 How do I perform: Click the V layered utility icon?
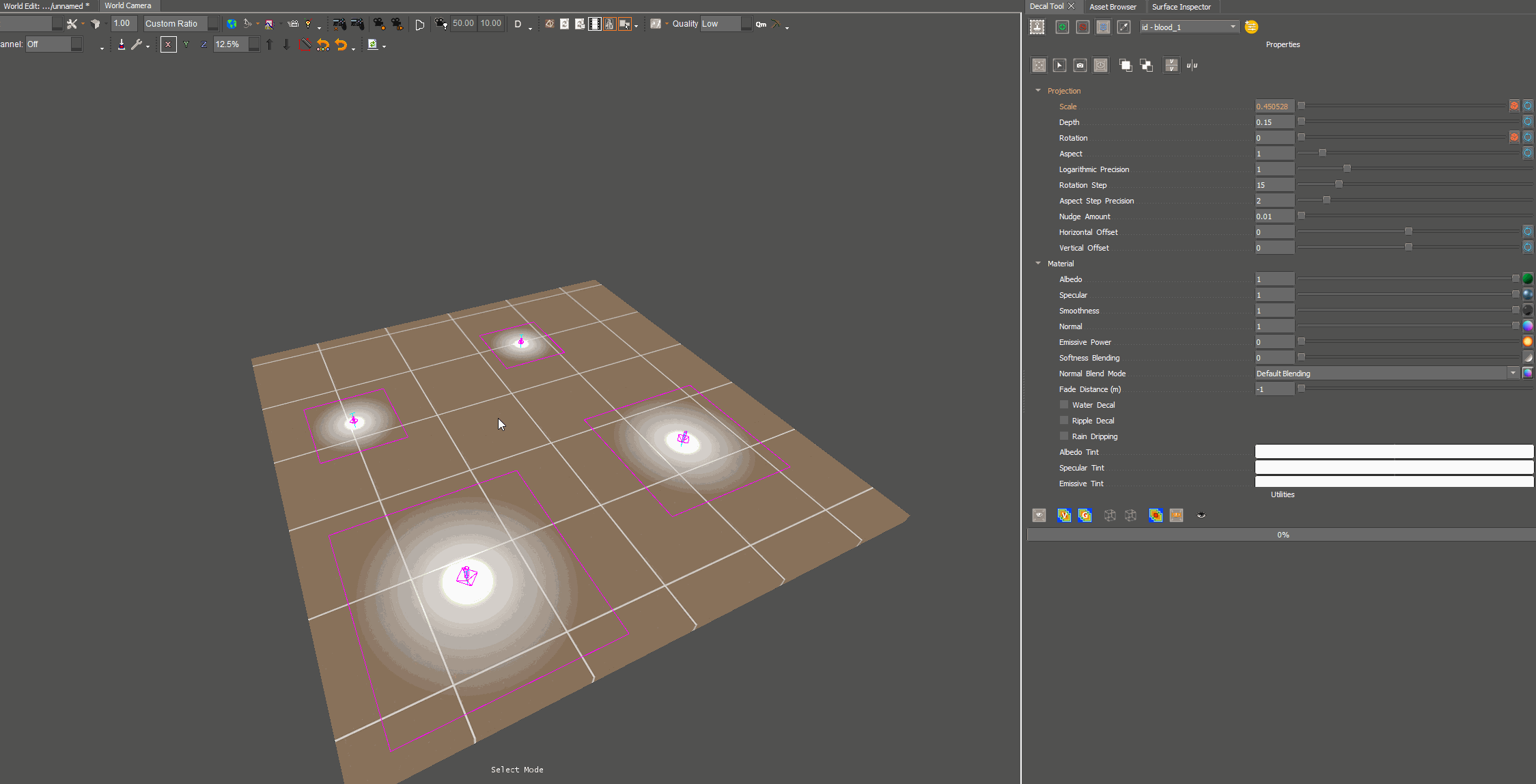click(x=1064, y=516)
